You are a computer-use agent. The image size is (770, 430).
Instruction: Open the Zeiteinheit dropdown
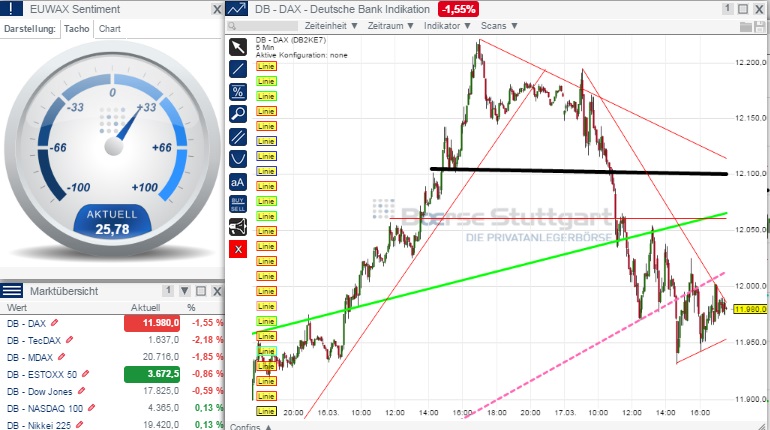click(331, 26)
